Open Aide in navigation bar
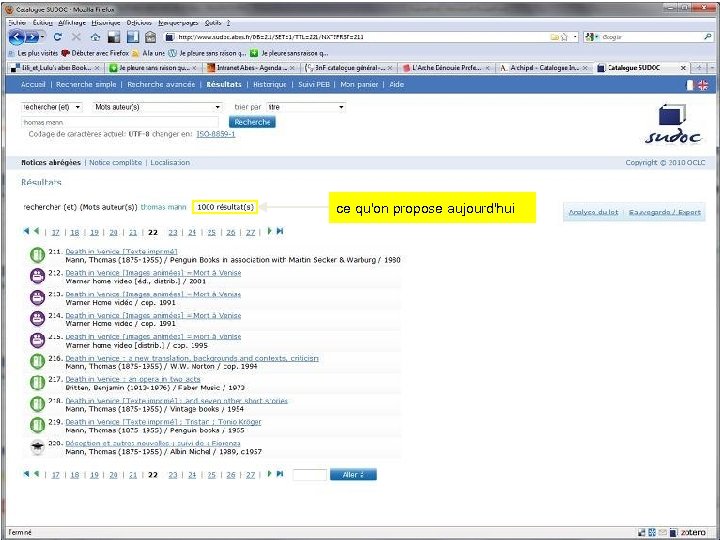The width and height of the screenshot is (720, 540). point(396,84)
